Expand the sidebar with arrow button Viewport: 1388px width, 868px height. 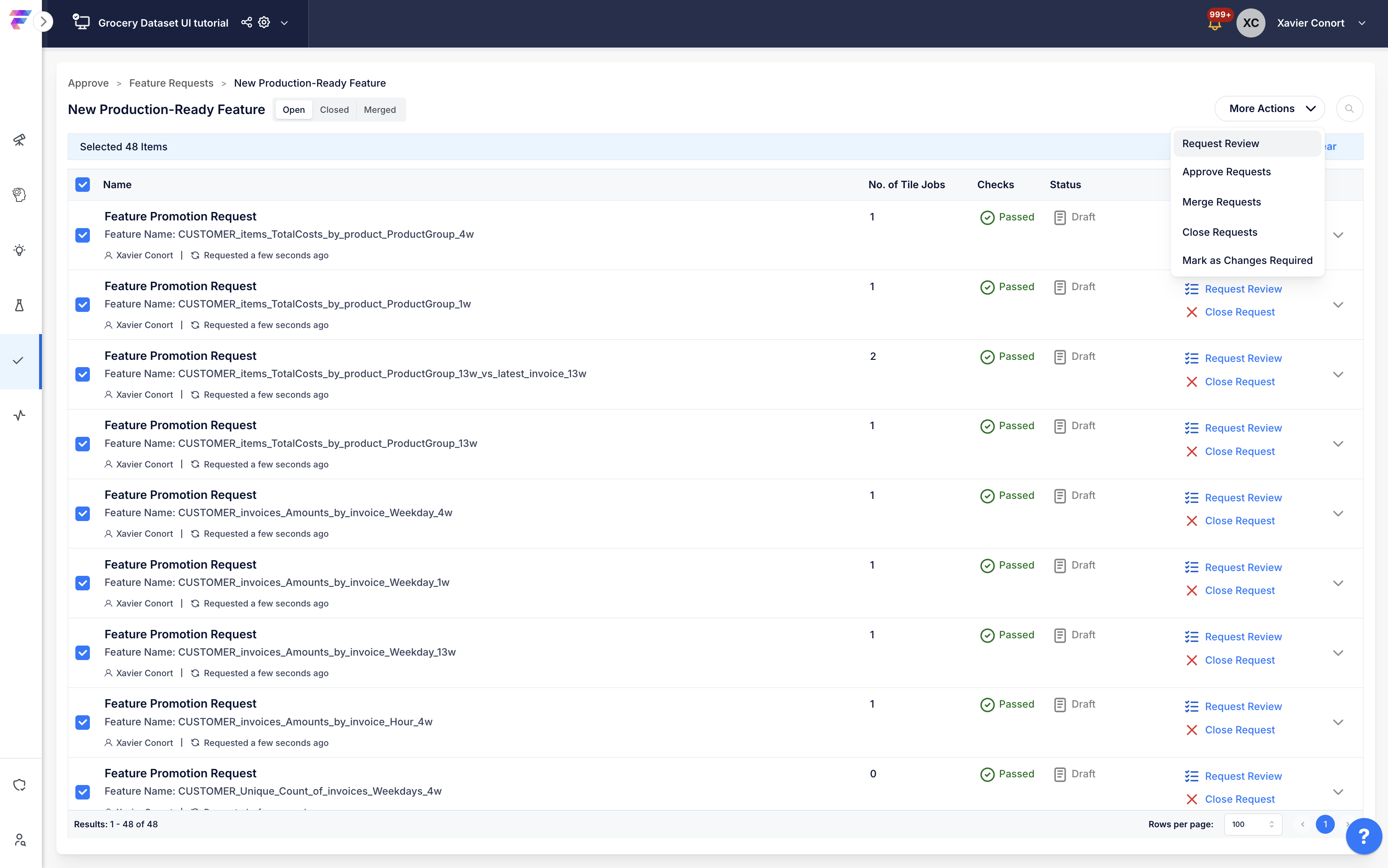43,23
